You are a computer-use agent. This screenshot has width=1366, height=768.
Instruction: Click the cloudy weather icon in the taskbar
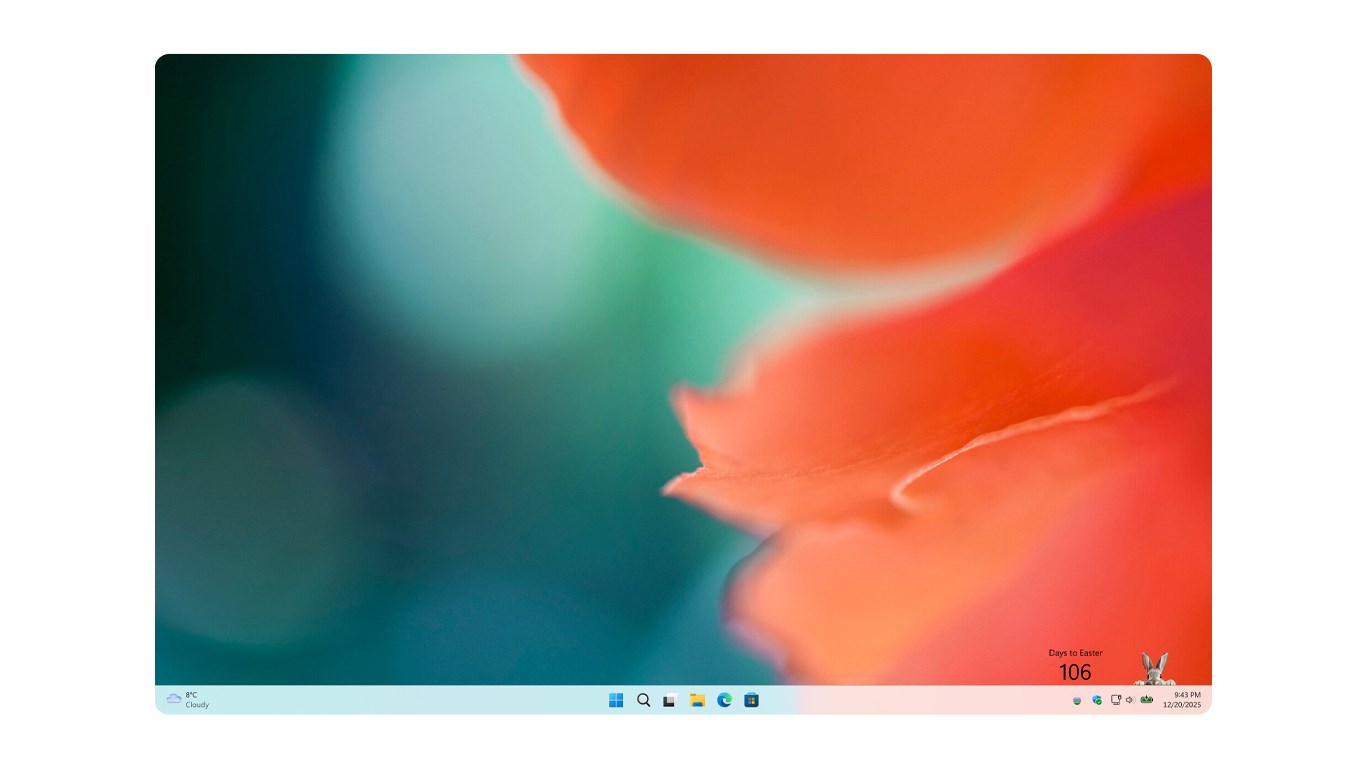point(175,699)
